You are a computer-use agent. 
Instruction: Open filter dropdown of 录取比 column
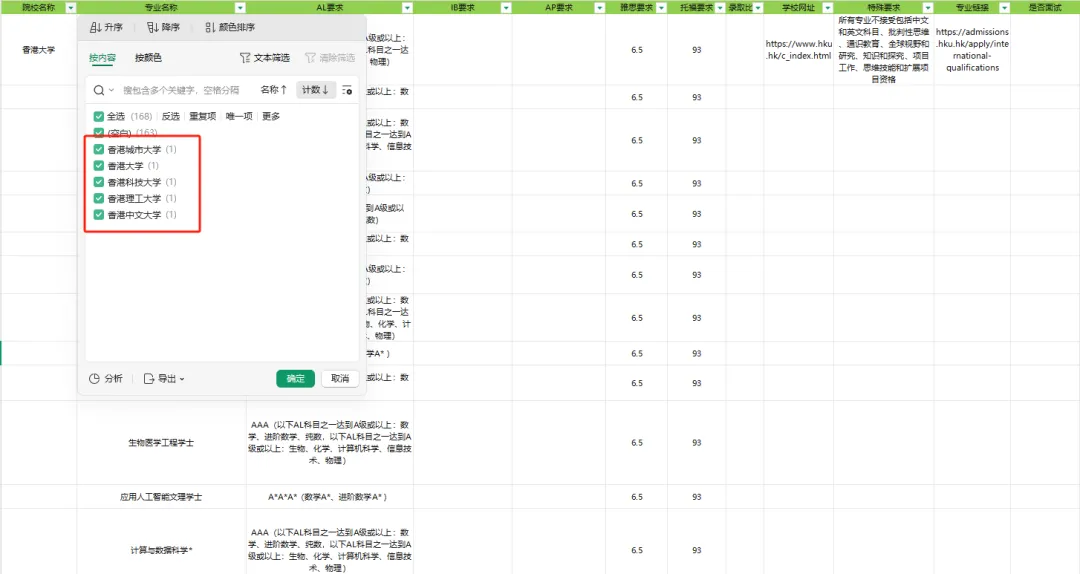[758, 8]
